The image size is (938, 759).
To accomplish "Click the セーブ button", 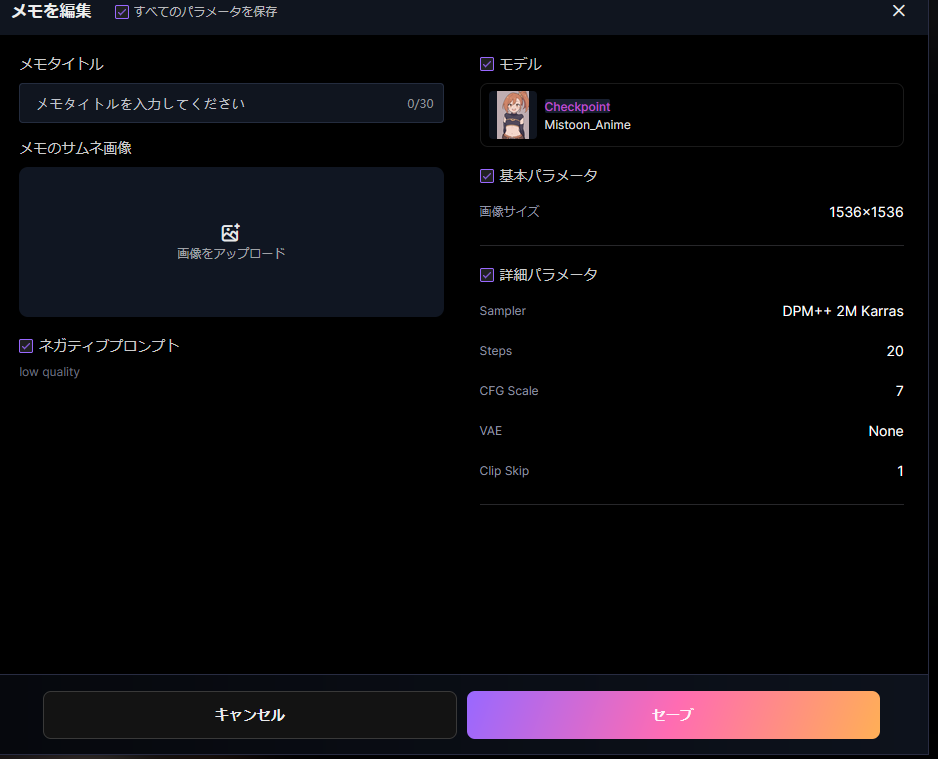I will (673, 715).
